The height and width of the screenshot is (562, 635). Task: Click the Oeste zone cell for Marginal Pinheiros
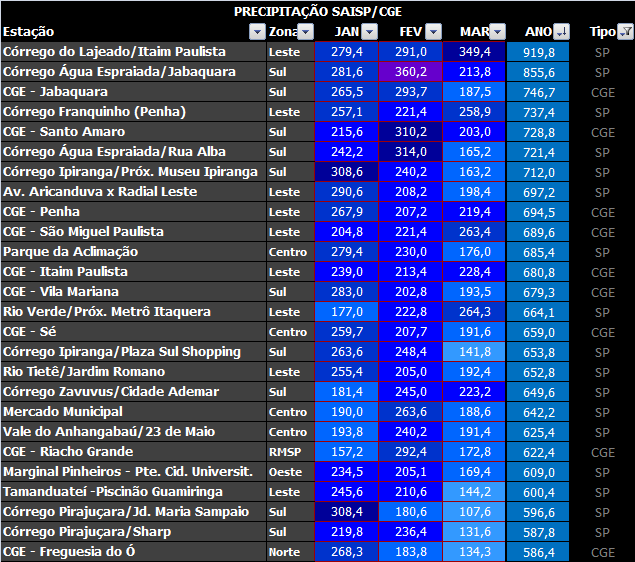[x=286, y=472]
